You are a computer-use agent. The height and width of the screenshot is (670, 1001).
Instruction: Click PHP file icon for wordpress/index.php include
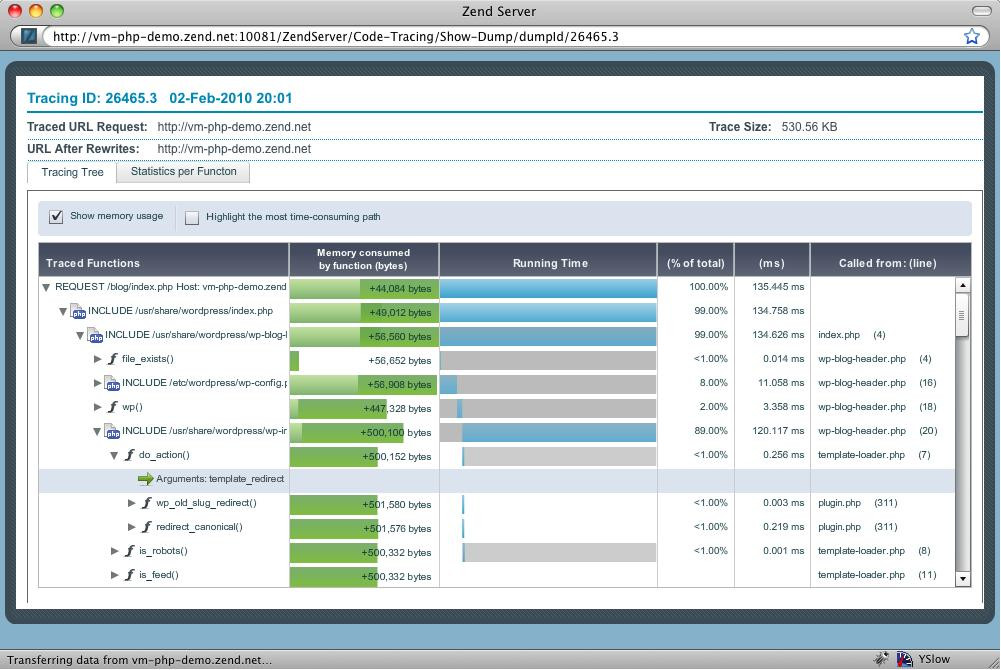coord(78,311)
